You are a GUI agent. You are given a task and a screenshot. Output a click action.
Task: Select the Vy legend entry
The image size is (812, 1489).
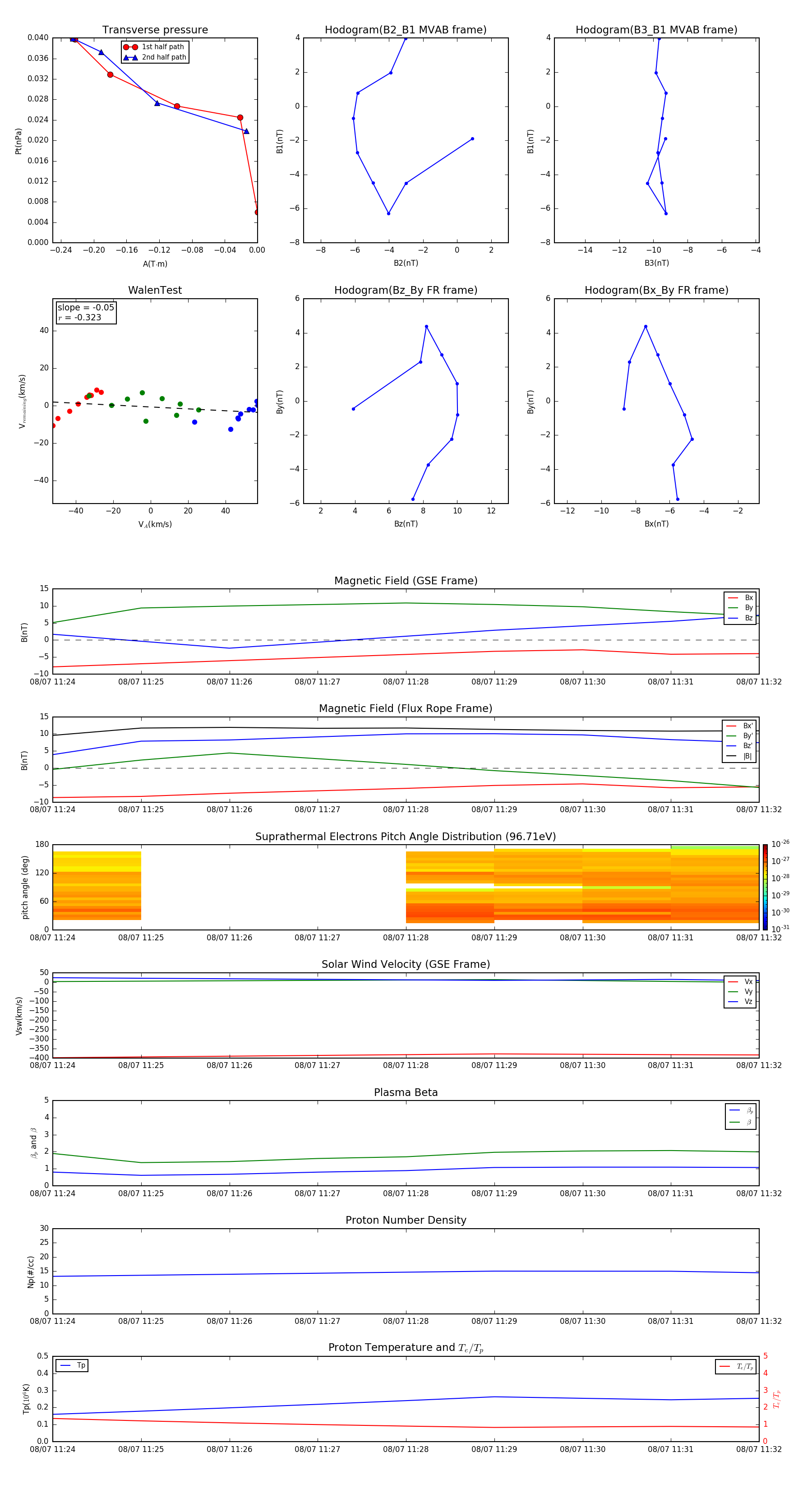740,991
